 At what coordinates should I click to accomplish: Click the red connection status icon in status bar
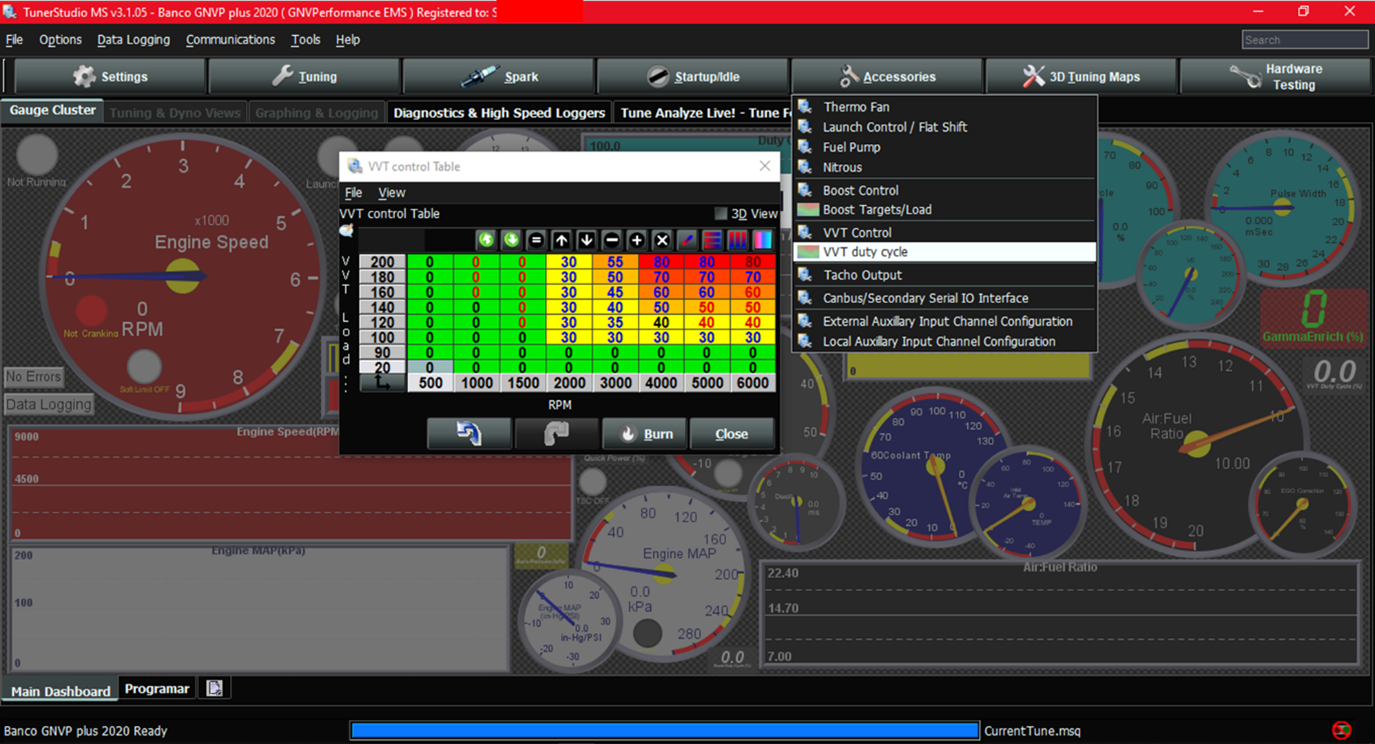pos(1342,730)
